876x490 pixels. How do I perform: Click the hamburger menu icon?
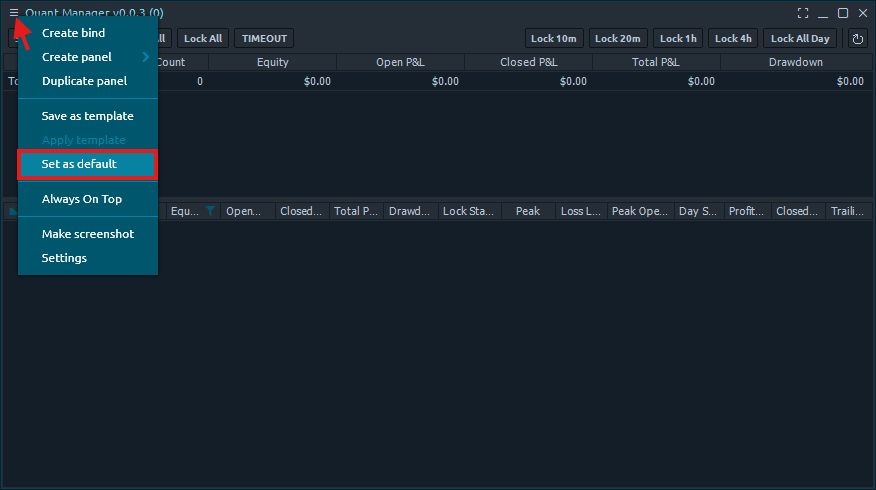click(x=13, y=13)
